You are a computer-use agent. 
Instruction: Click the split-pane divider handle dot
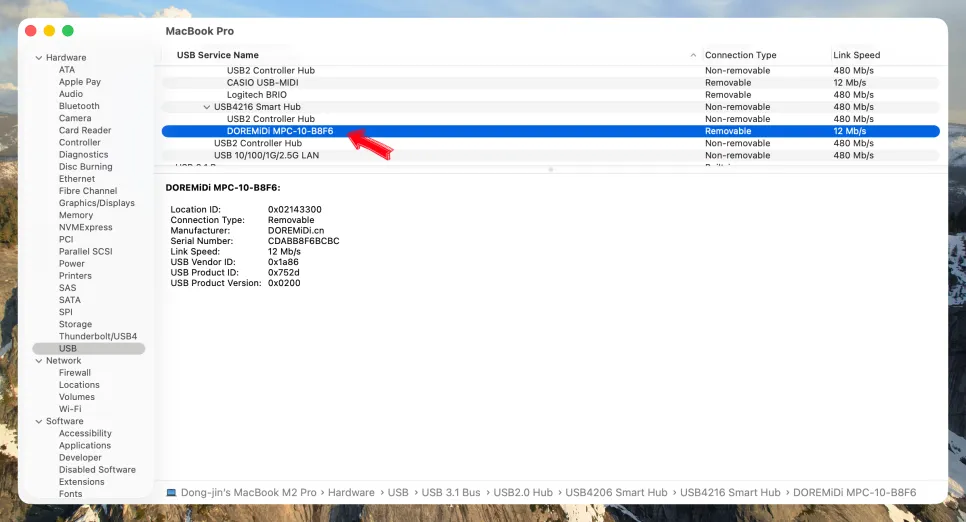click(551, 169)
